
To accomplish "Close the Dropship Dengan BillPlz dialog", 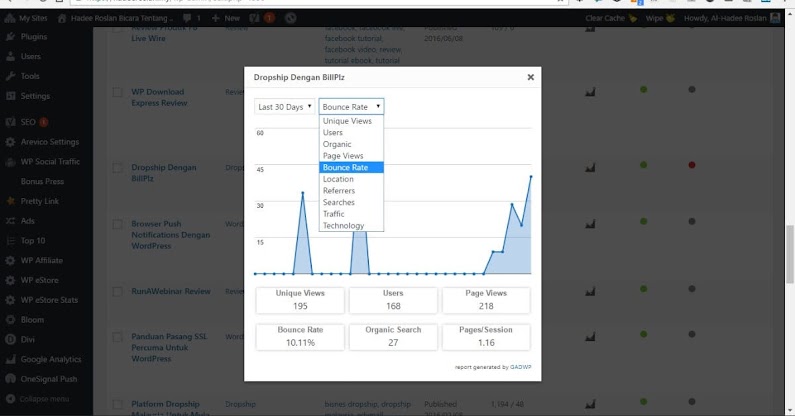I will click(x=530, y=77).
